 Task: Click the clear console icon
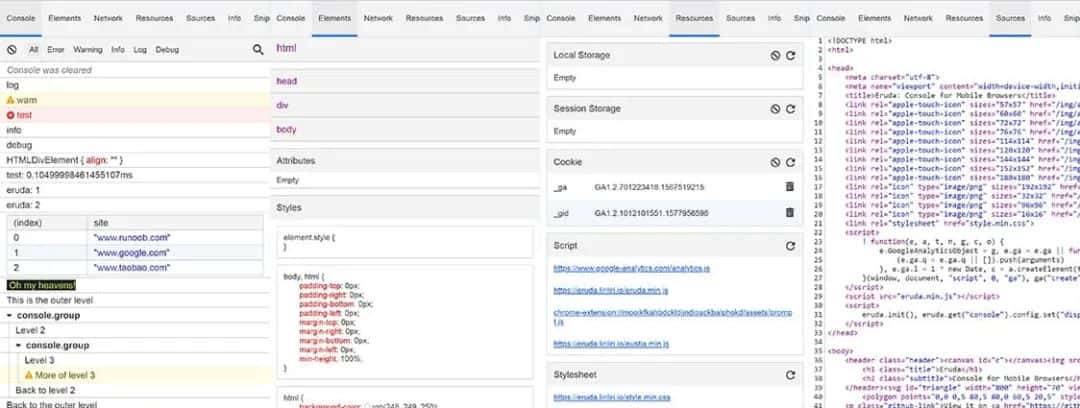coord(11,49)
